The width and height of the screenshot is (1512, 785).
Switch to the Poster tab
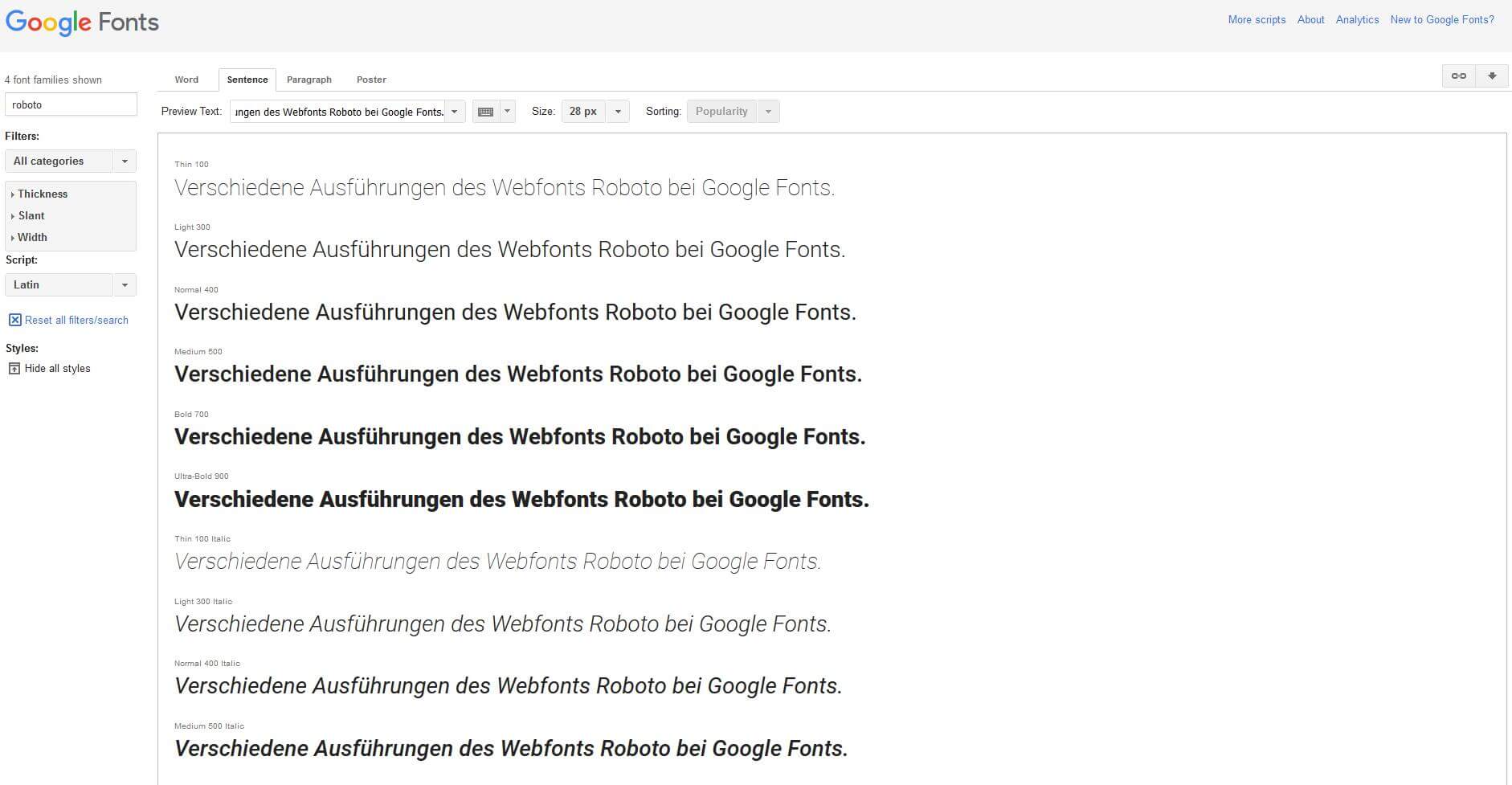371,80
